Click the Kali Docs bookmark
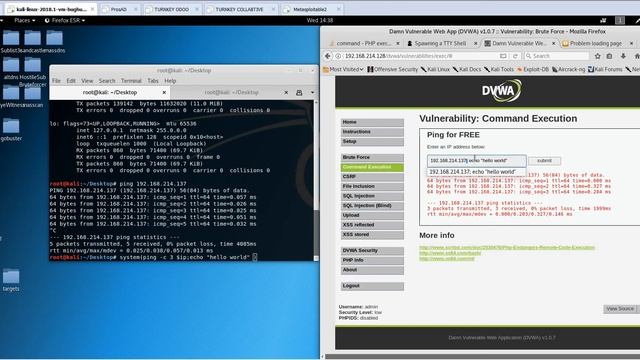Image resolution: width=640 pixels, height=360 pixels. click(x=467, y=69)
